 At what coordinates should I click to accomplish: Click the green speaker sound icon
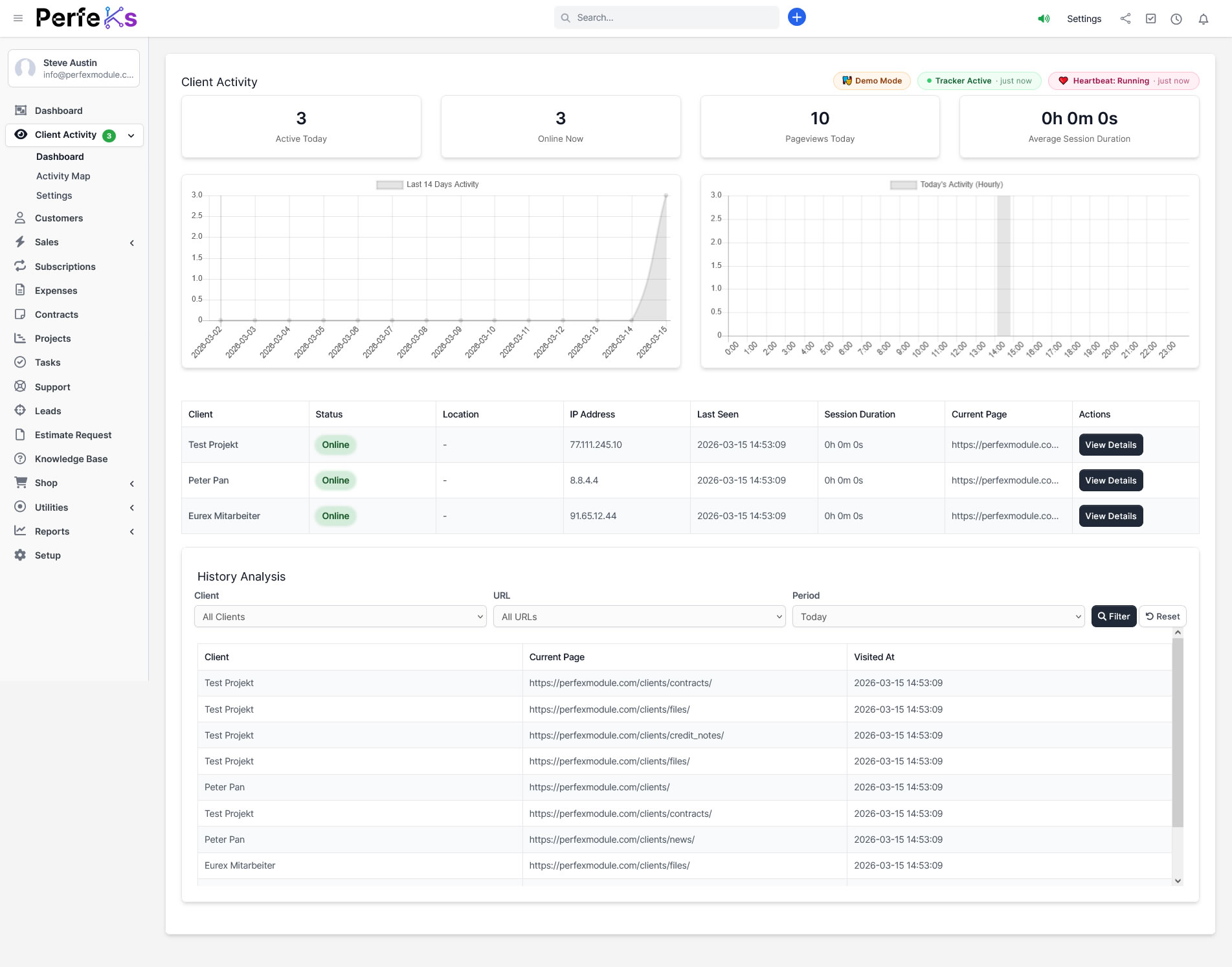pos(1044,19)
